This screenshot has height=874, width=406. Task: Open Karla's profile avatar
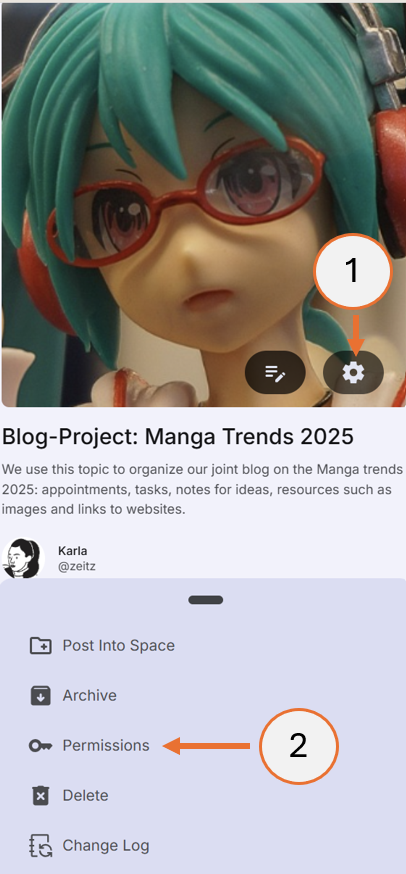(x=22, y=558)
